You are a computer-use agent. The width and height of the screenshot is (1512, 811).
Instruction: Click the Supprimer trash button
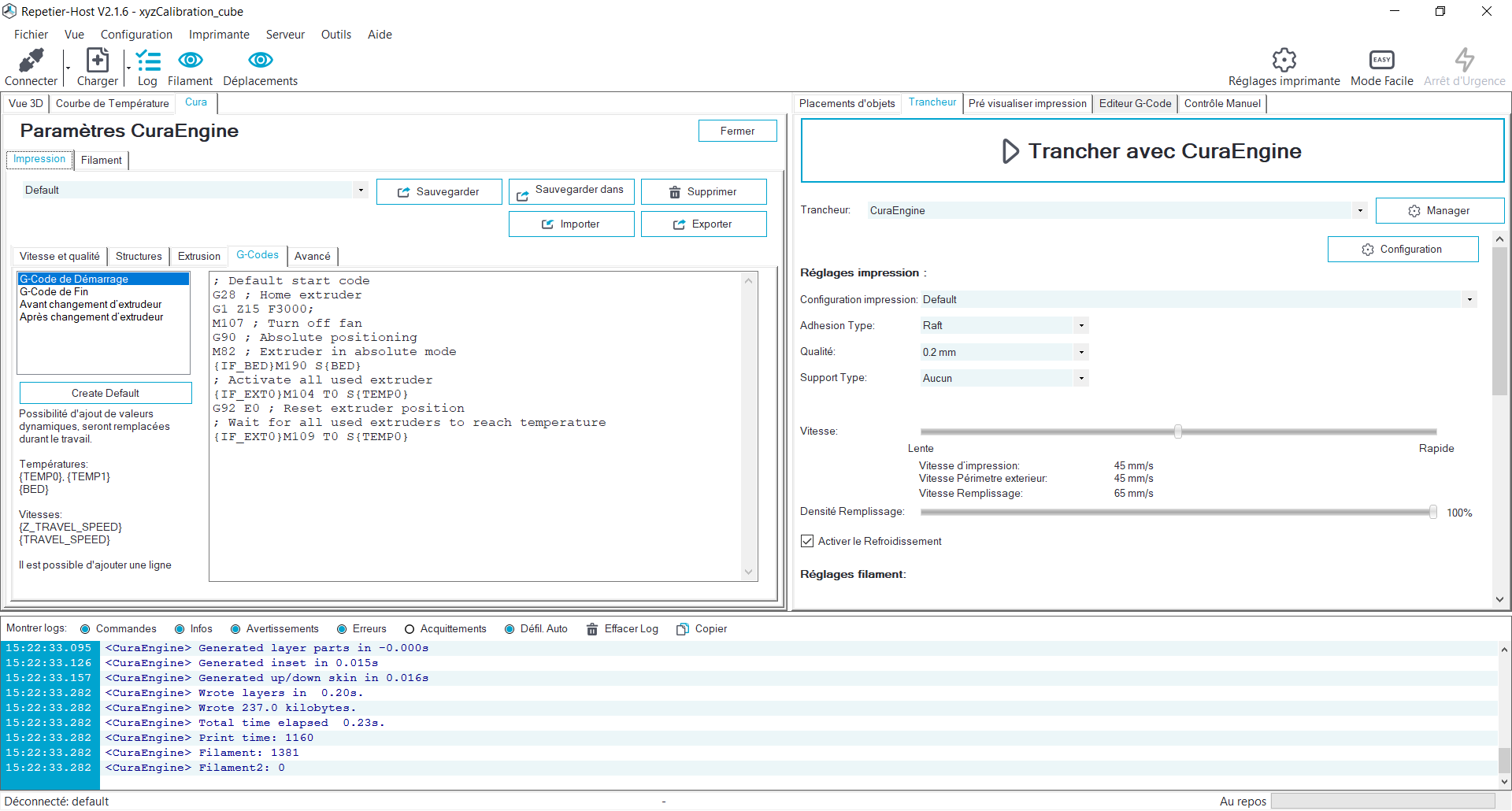coord(703,191)
